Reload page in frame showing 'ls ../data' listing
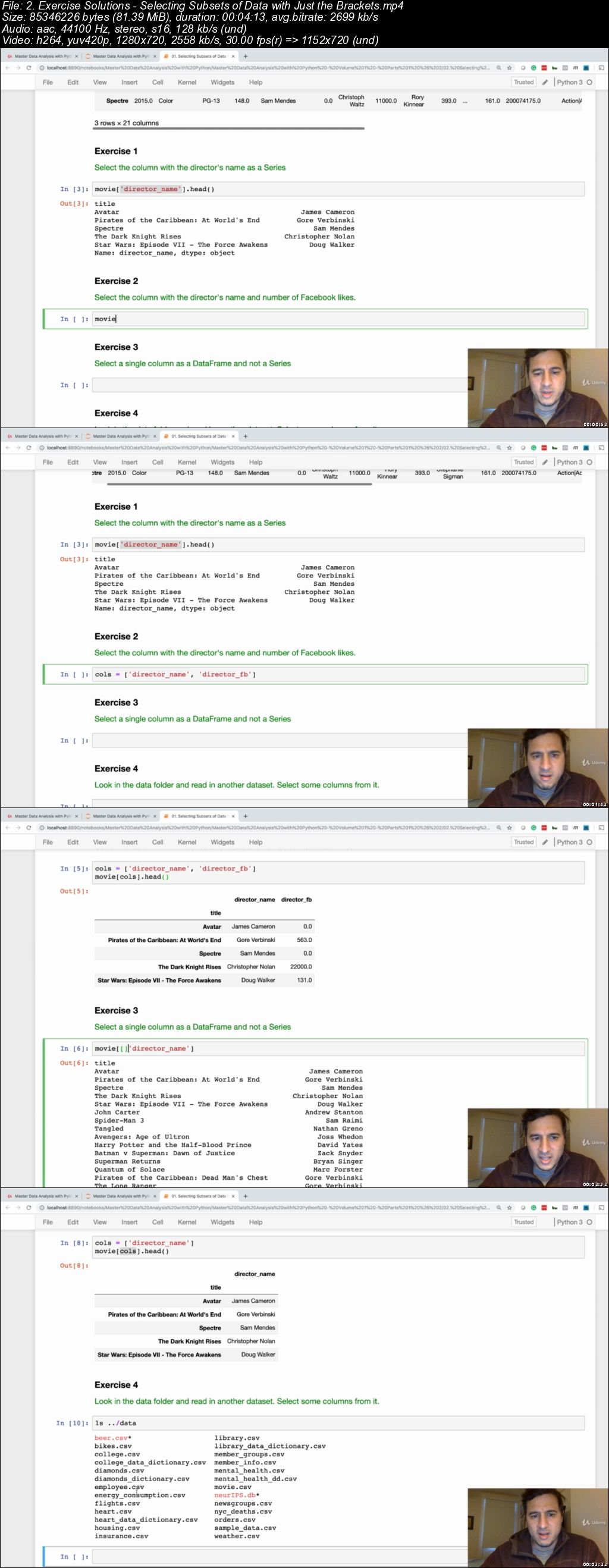 [x=29, y=1207]
